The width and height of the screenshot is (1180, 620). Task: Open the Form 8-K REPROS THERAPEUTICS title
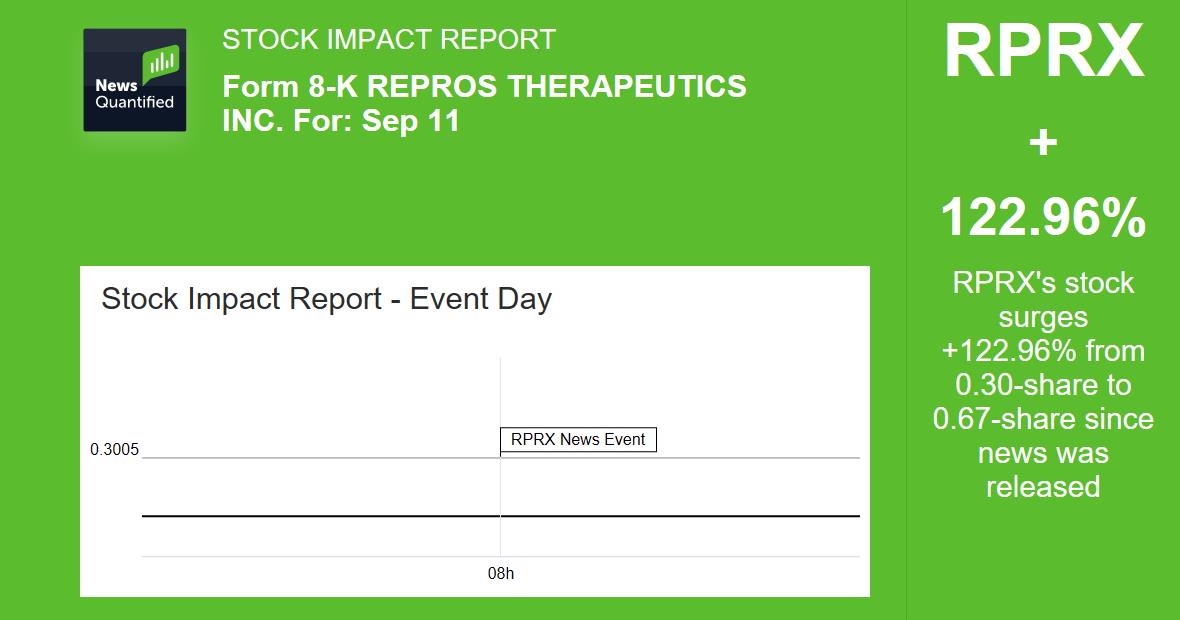coord(484,86)
